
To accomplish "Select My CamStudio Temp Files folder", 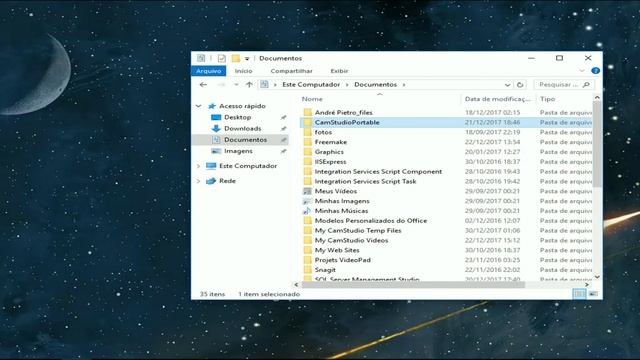I will click(358, 231).
